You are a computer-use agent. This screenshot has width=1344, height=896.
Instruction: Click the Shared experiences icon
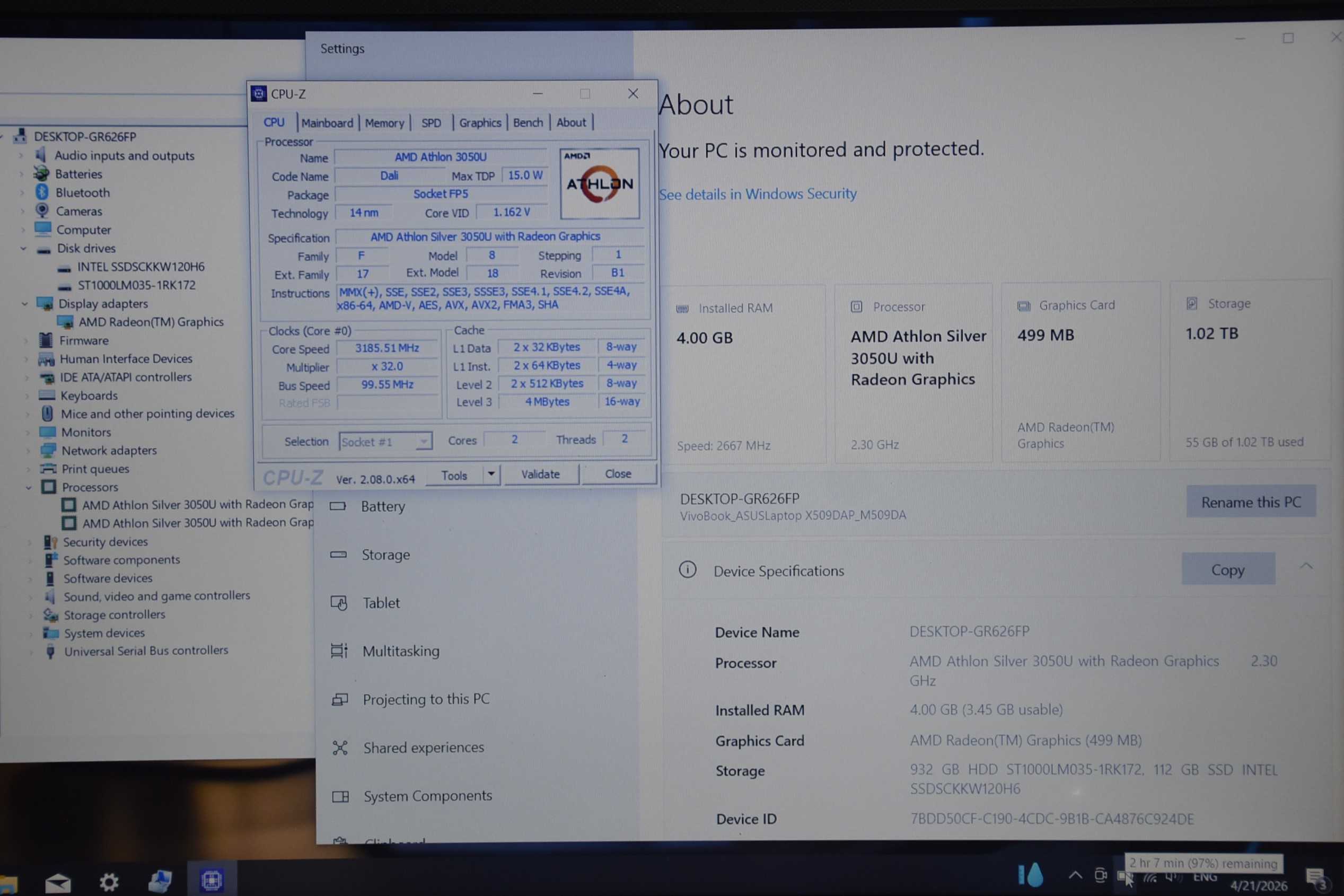click(x=340, y=748)
